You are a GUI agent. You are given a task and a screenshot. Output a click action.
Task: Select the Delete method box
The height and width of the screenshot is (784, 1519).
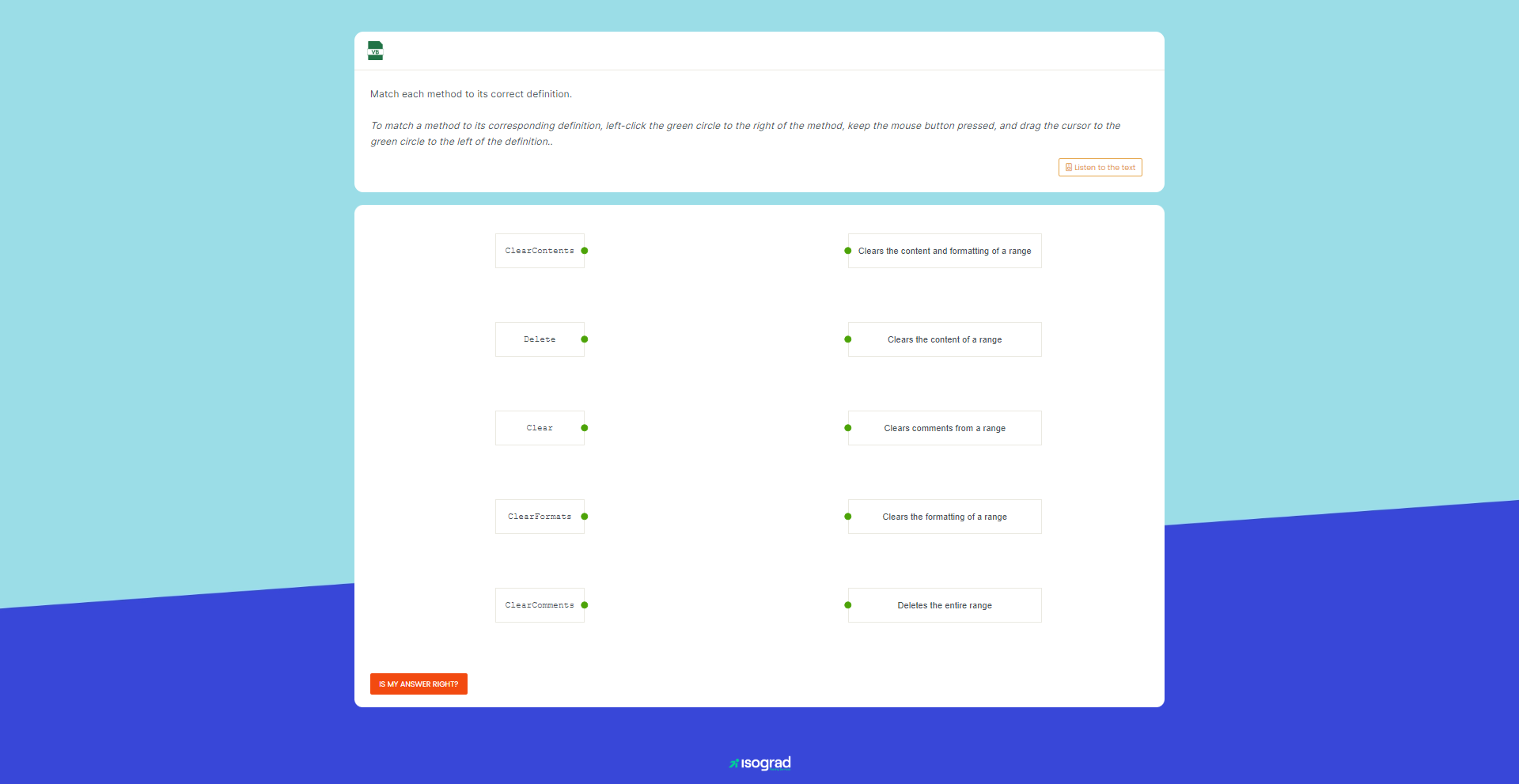[x=540, y=339]
